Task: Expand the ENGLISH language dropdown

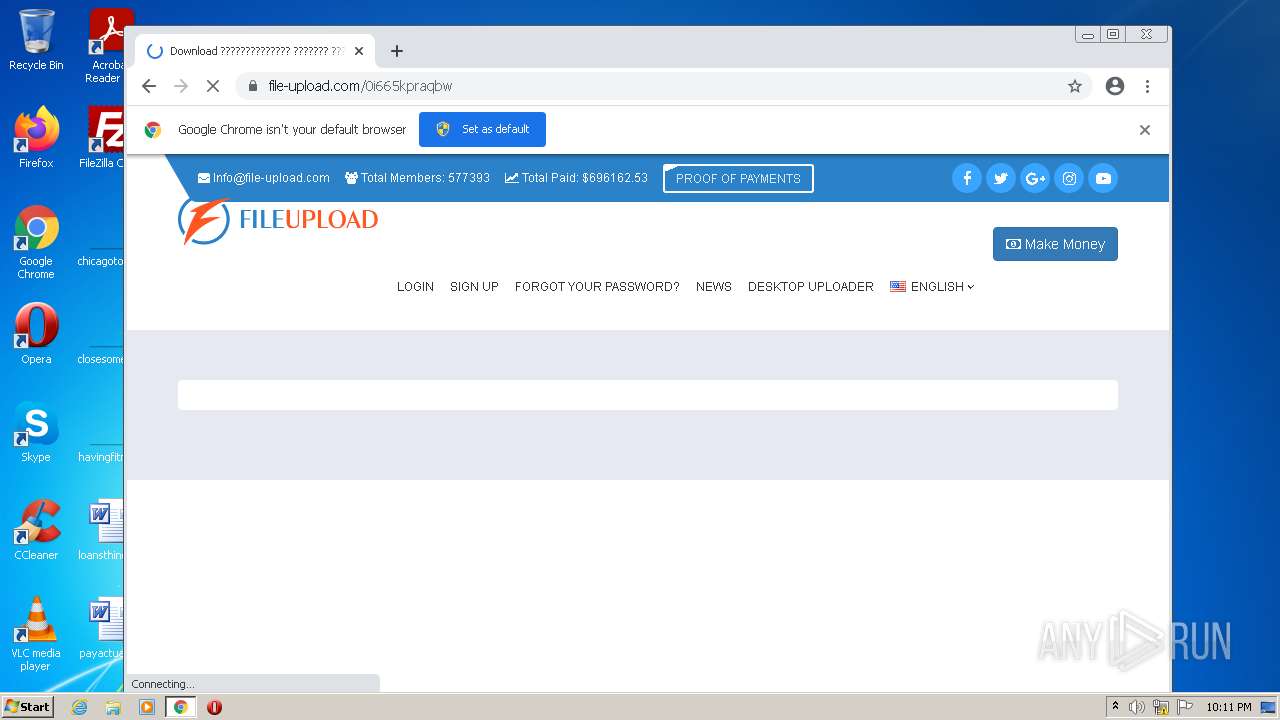Action: [932, 287]
